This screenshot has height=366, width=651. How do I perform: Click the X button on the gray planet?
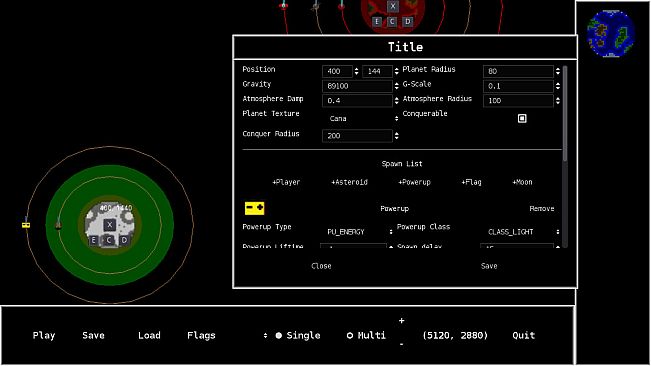coord(110,225)
